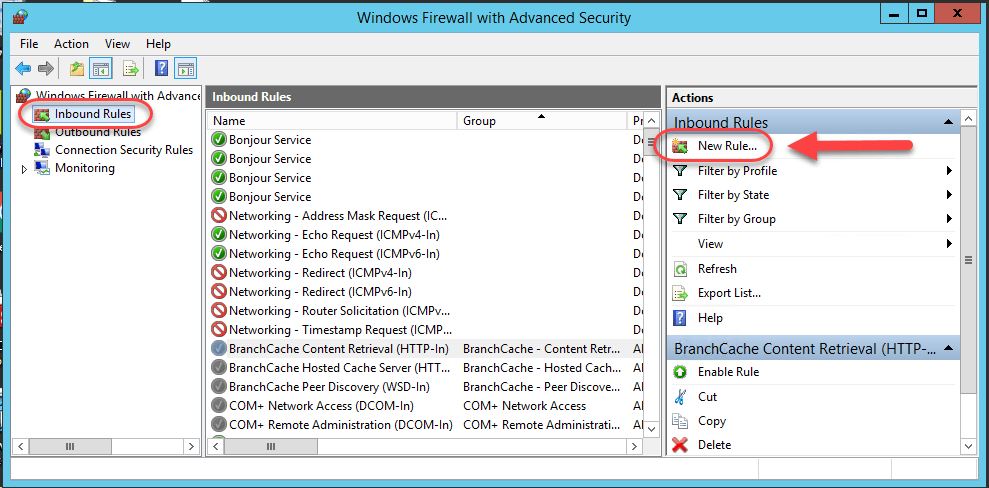Click the Forward arrow toolbar icon
This screenshot has width=989, height=488.
(x=45, y=68)
